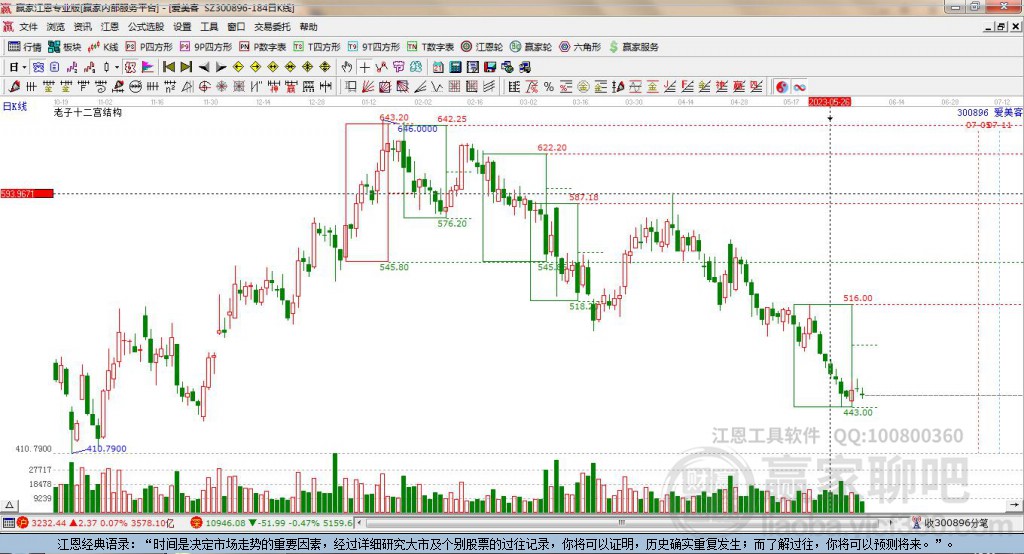Screen dimensions: 1024x554
Task: Step chart left with black arrow
Action: (x=204, y=67)
